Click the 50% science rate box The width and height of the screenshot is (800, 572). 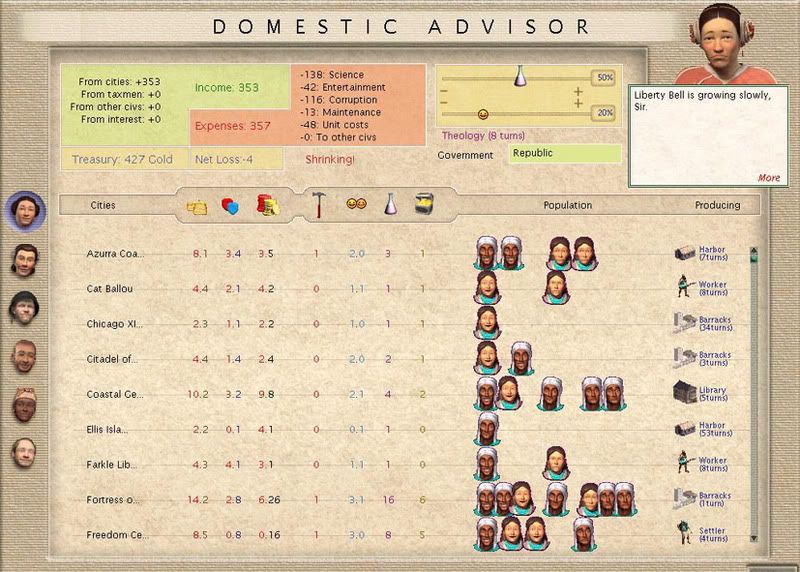[604, 78]
